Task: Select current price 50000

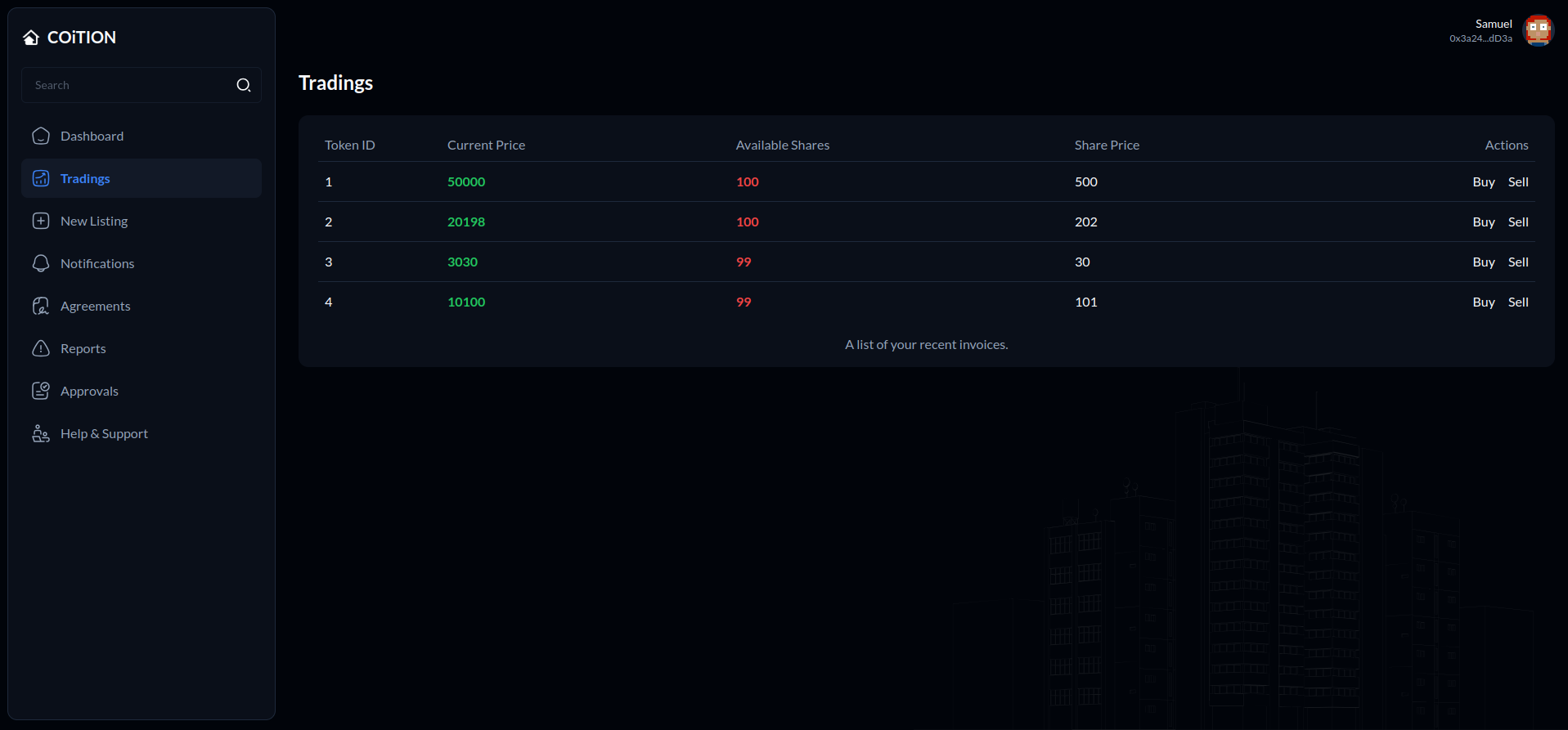Action: 466,181
